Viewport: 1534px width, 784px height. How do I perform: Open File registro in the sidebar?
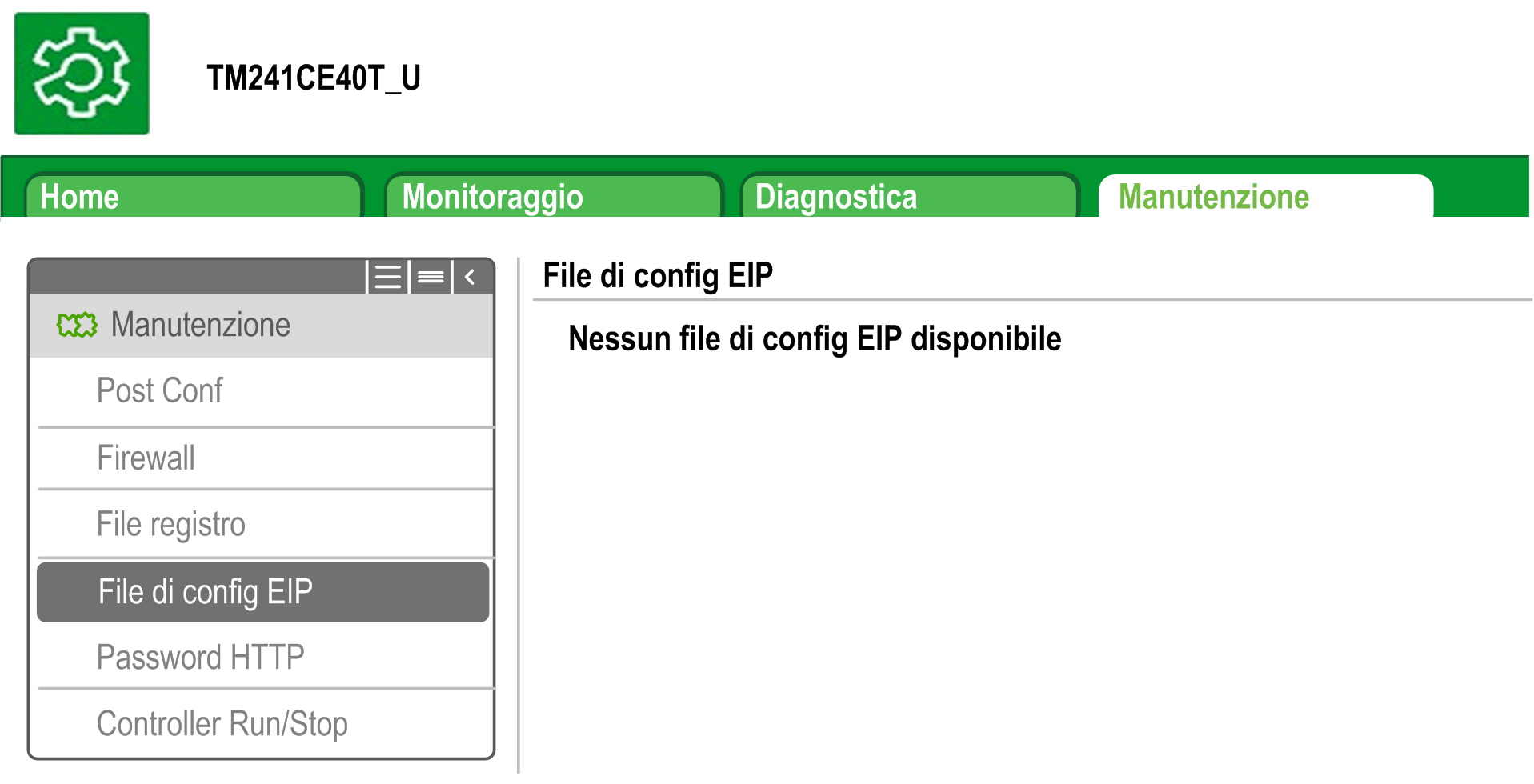click(x=170, y=525)
